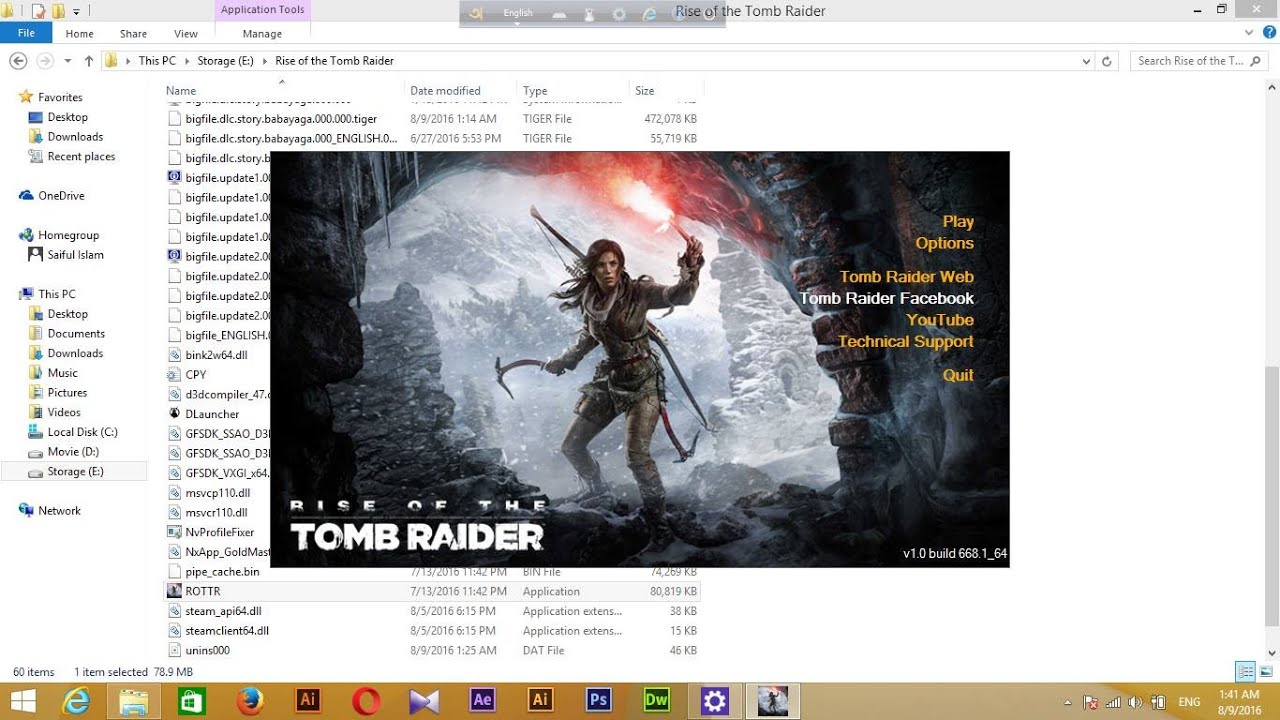Open Customize Quick Access Toolbar dropdown
The height and width of the screenshot is (720, 1280).
(x=76, y=12)
